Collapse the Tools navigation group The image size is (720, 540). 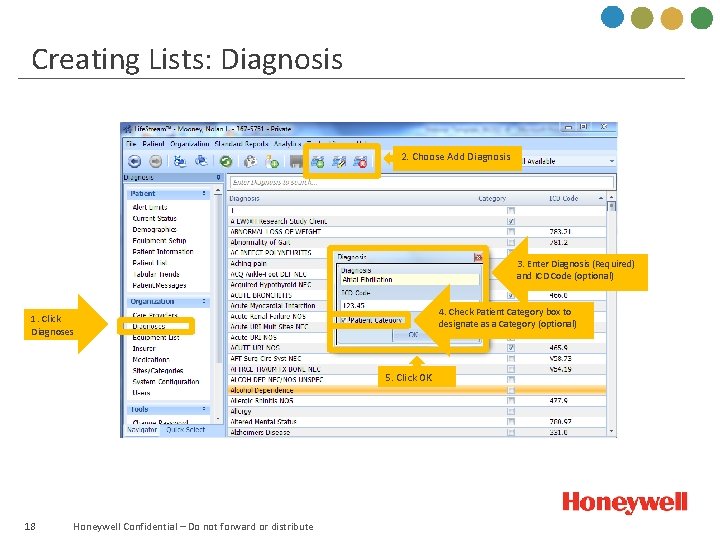[204, 409]
